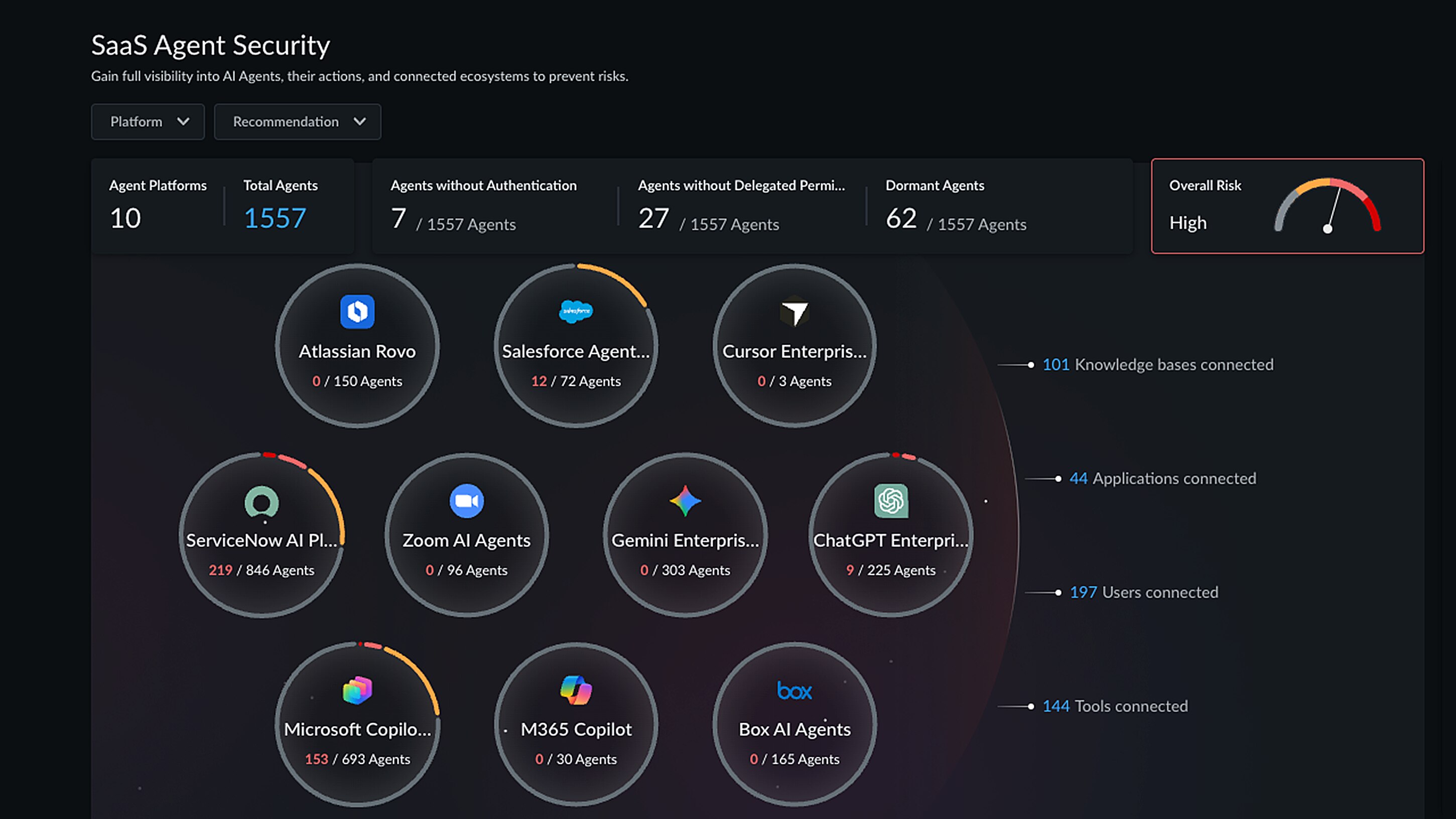Click the Box logo icon
Image resolution: width=1456 pixels, height=819 pixels.
point(794,691)
